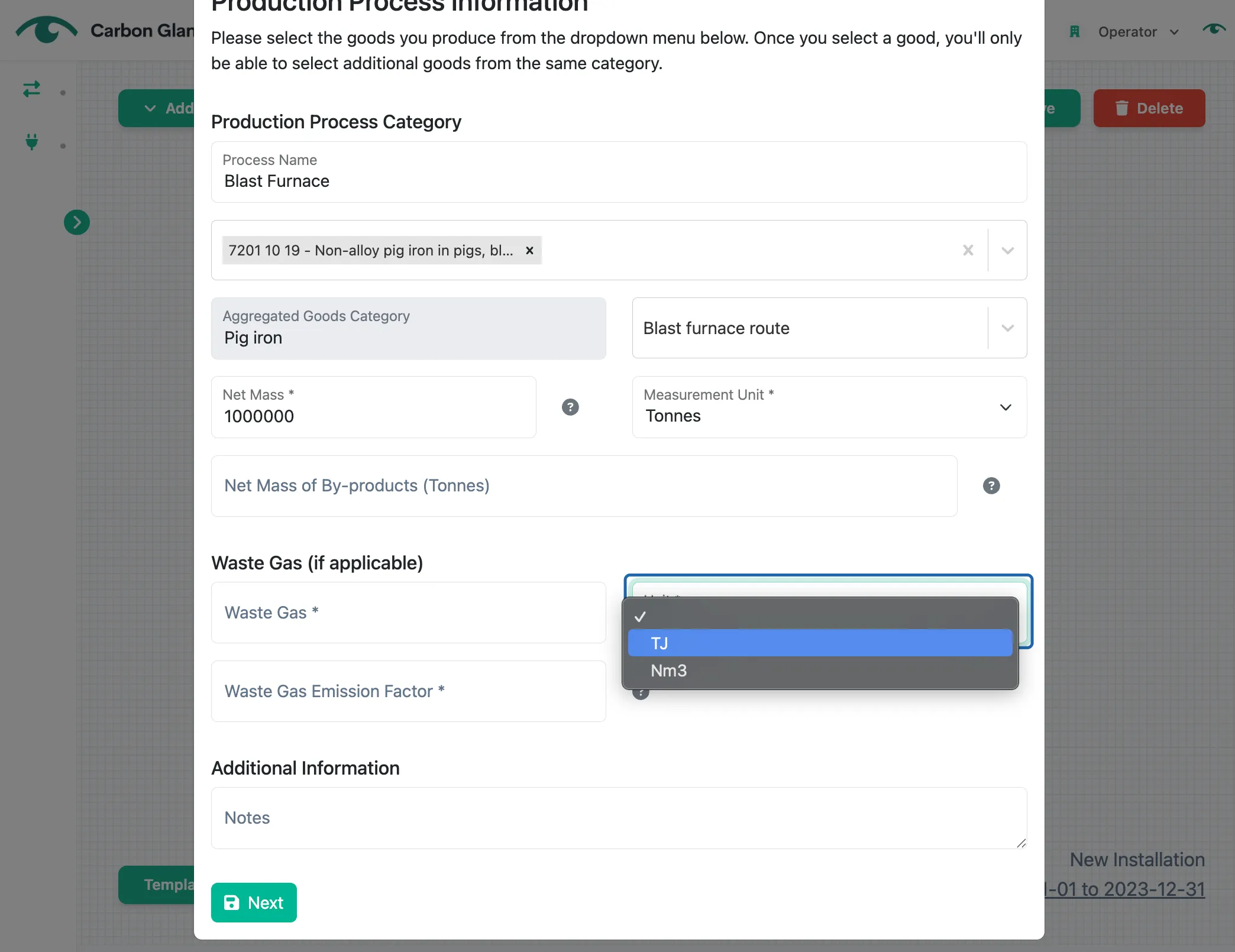Click the red Delete button
Viewport: 1235px width, 952px height.
click(1149, 108)
